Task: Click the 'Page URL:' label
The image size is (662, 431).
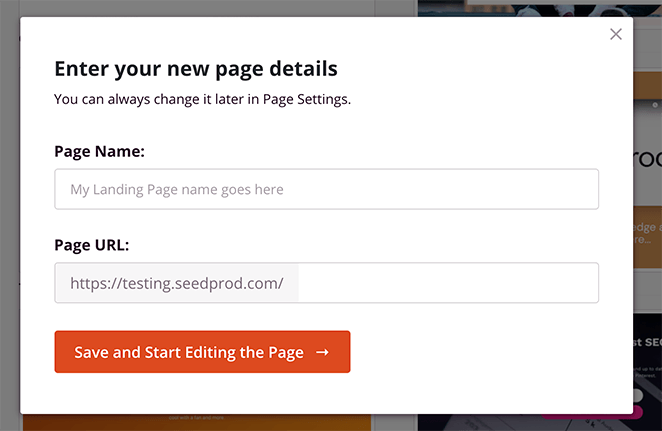Action: tap(92, 245)
